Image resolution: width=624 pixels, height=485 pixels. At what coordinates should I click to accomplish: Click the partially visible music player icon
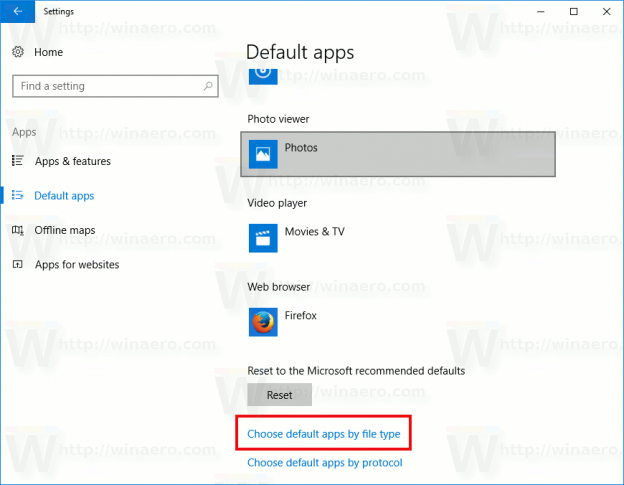(263, 76)
